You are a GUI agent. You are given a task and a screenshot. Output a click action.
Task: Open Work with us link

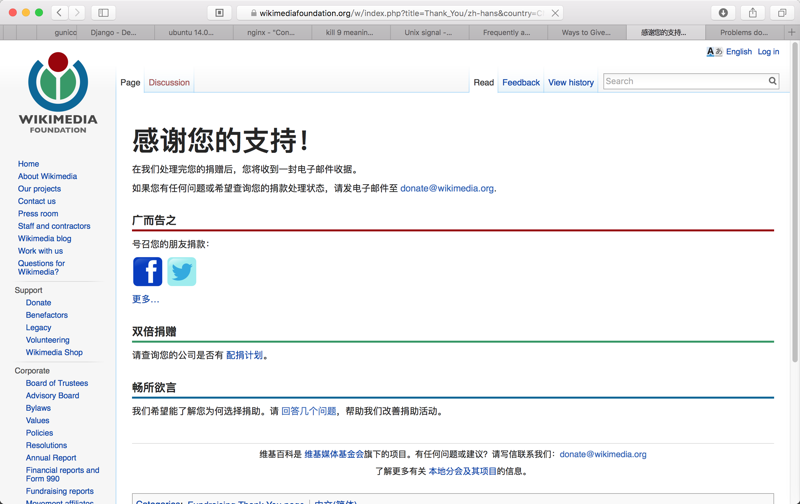pos(40,251)
